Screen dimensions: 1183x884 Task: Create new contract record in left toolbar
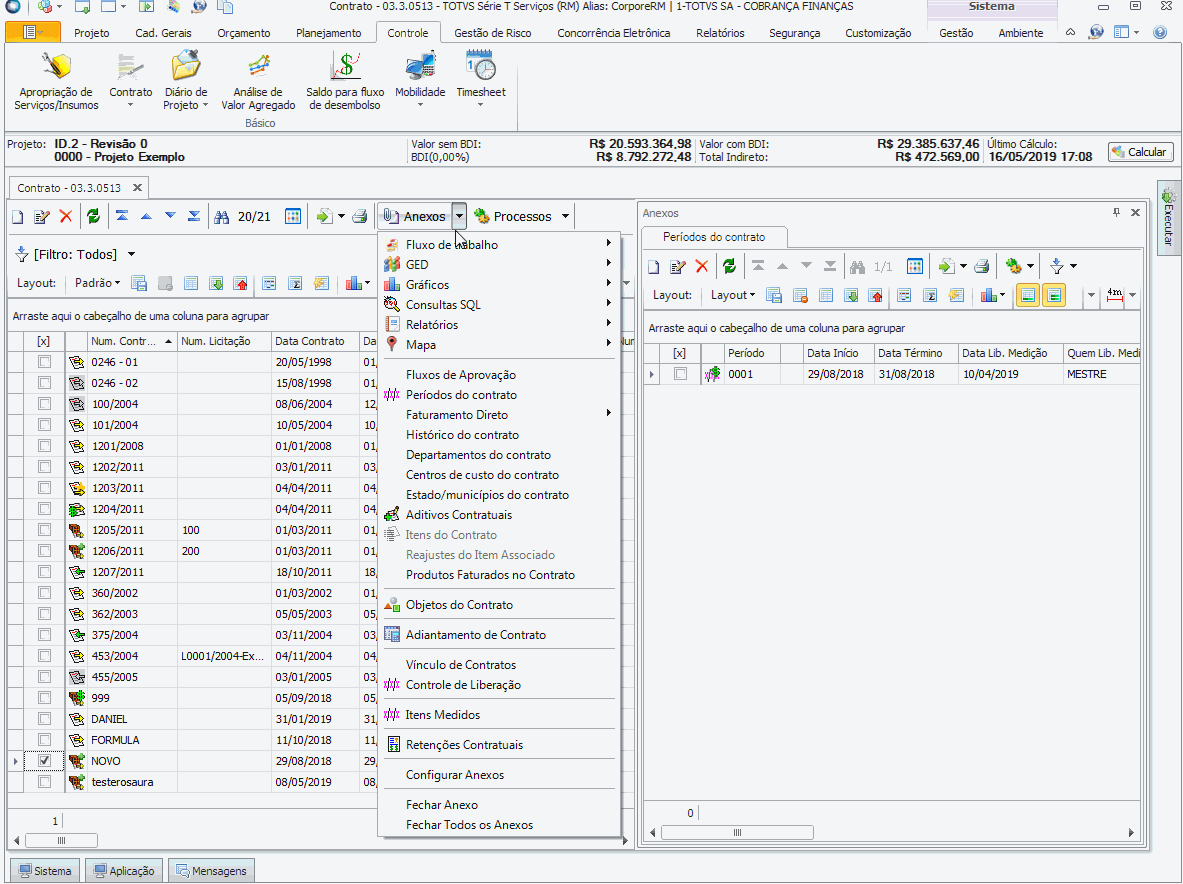click(x=18, y=217)
